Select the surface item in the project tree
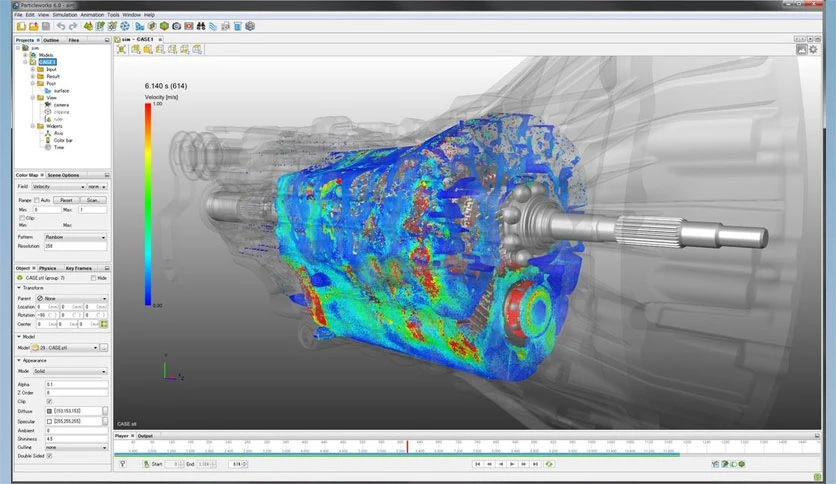This screenshot has width=836, height=484. [61, 90]
